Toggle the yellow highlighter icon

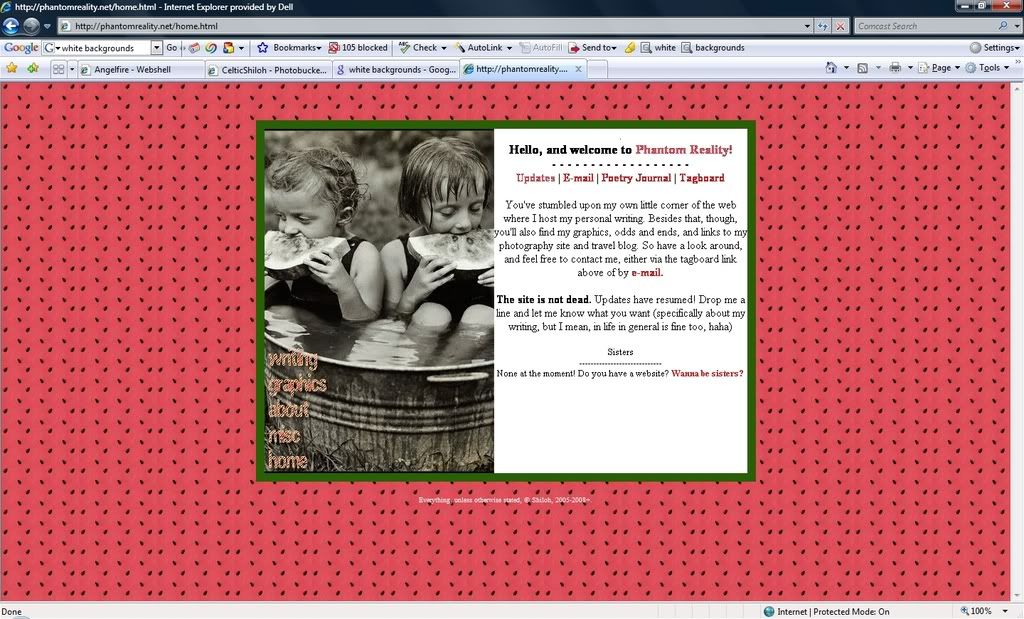630,48
